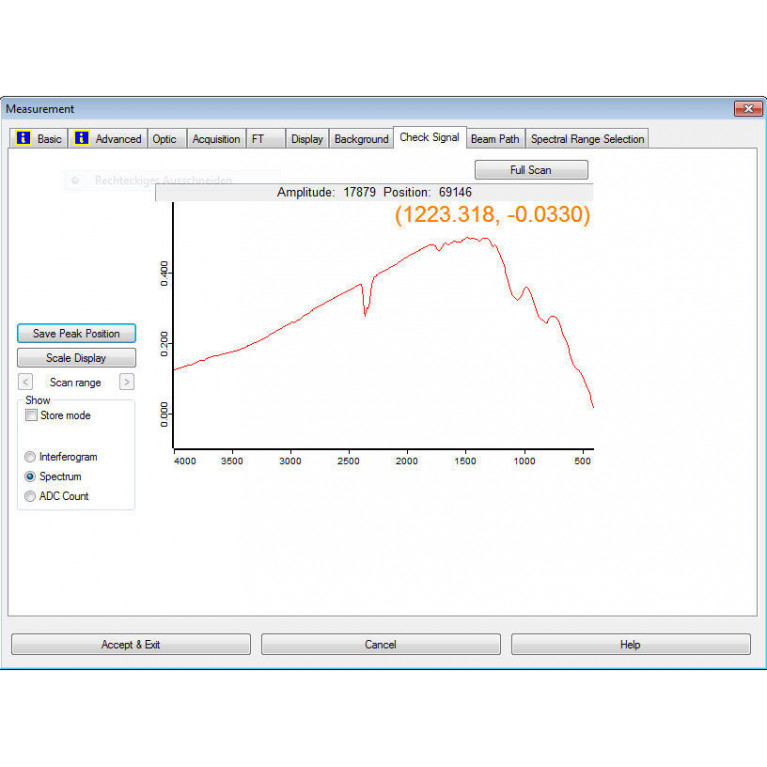This screenshot has width=767, height=767.
Task: Select the Spectrum radio option
Action: click(x=30, y=477)
